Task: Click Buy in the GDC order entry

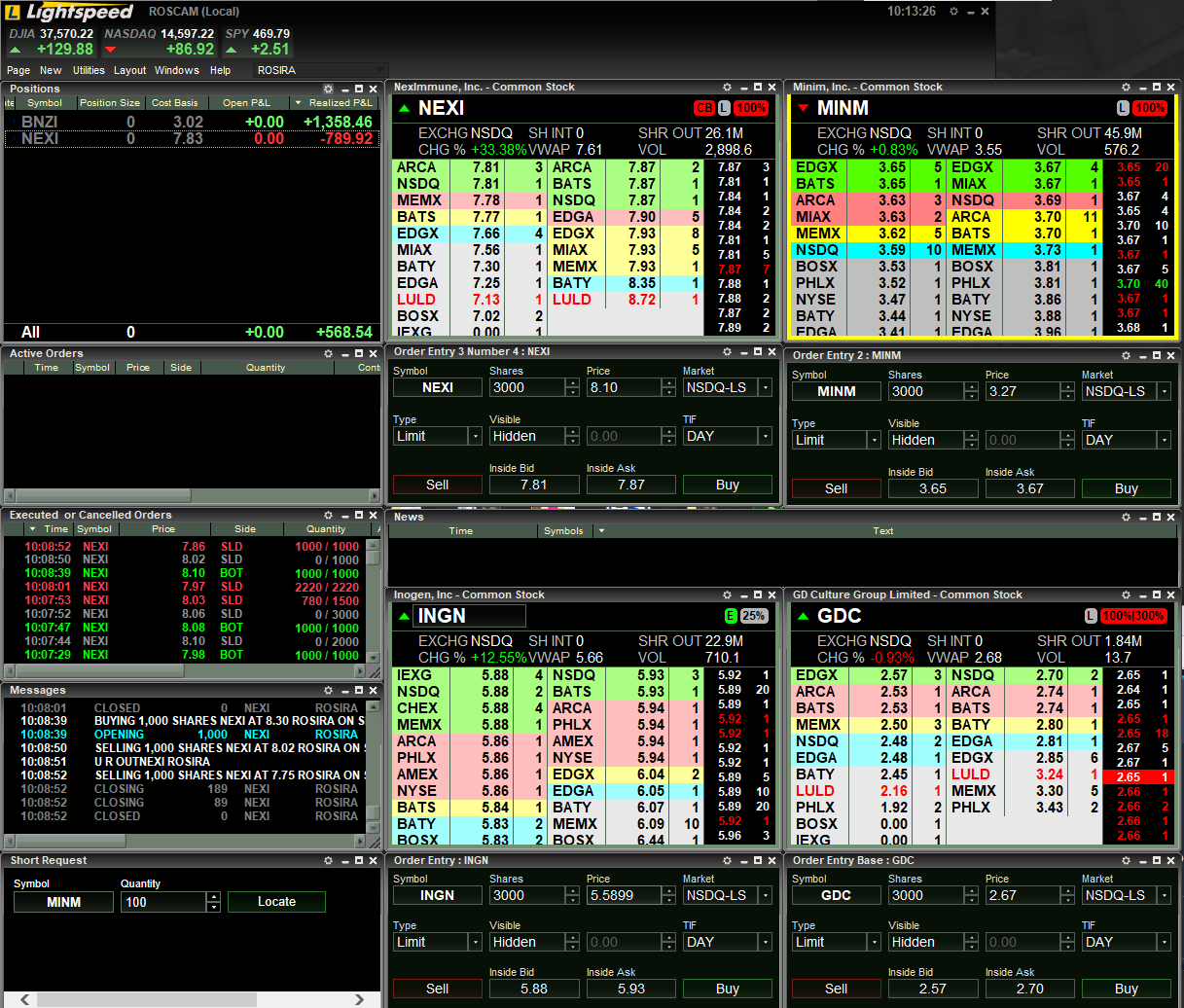Action: click(x=1126, y=989)
